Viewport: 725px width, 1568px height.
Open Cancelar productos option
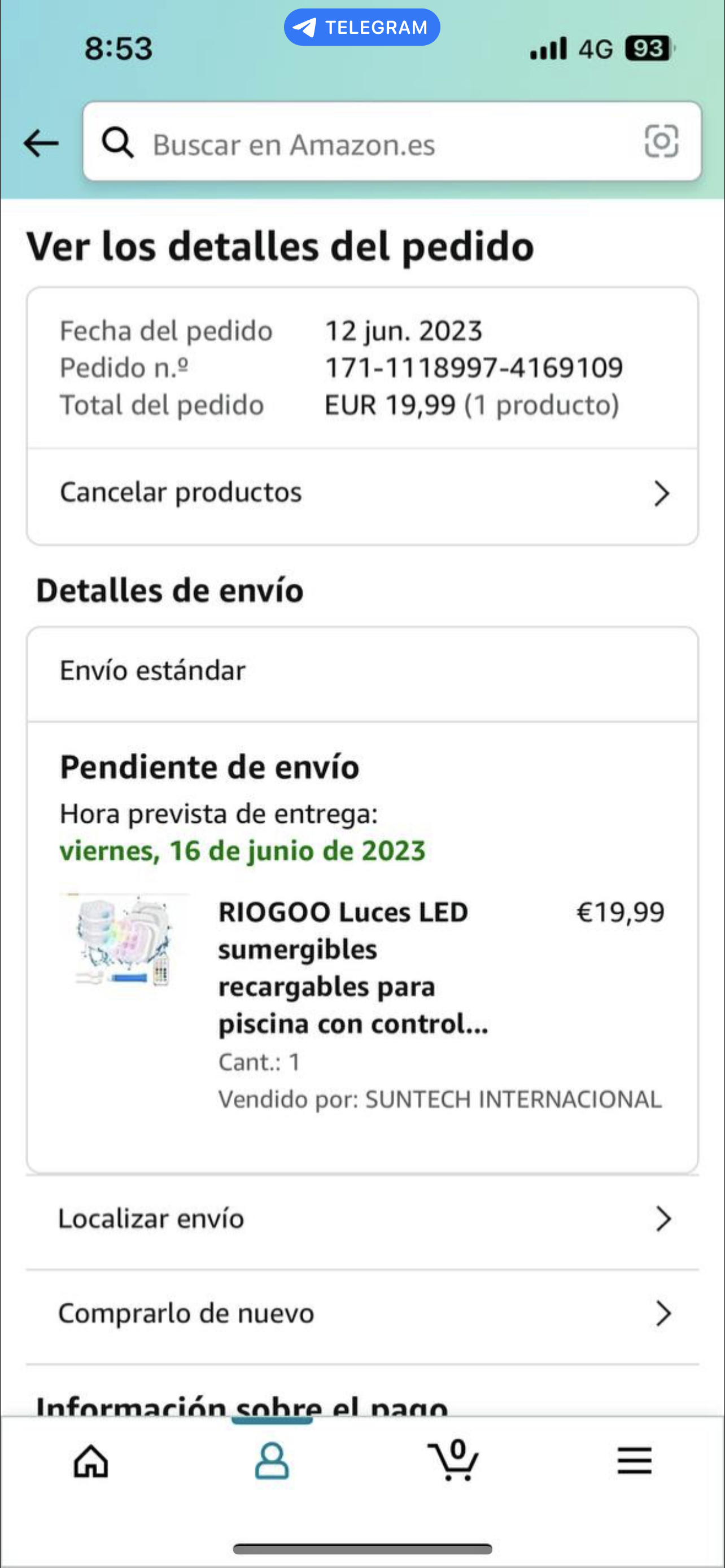pos(181,492)
